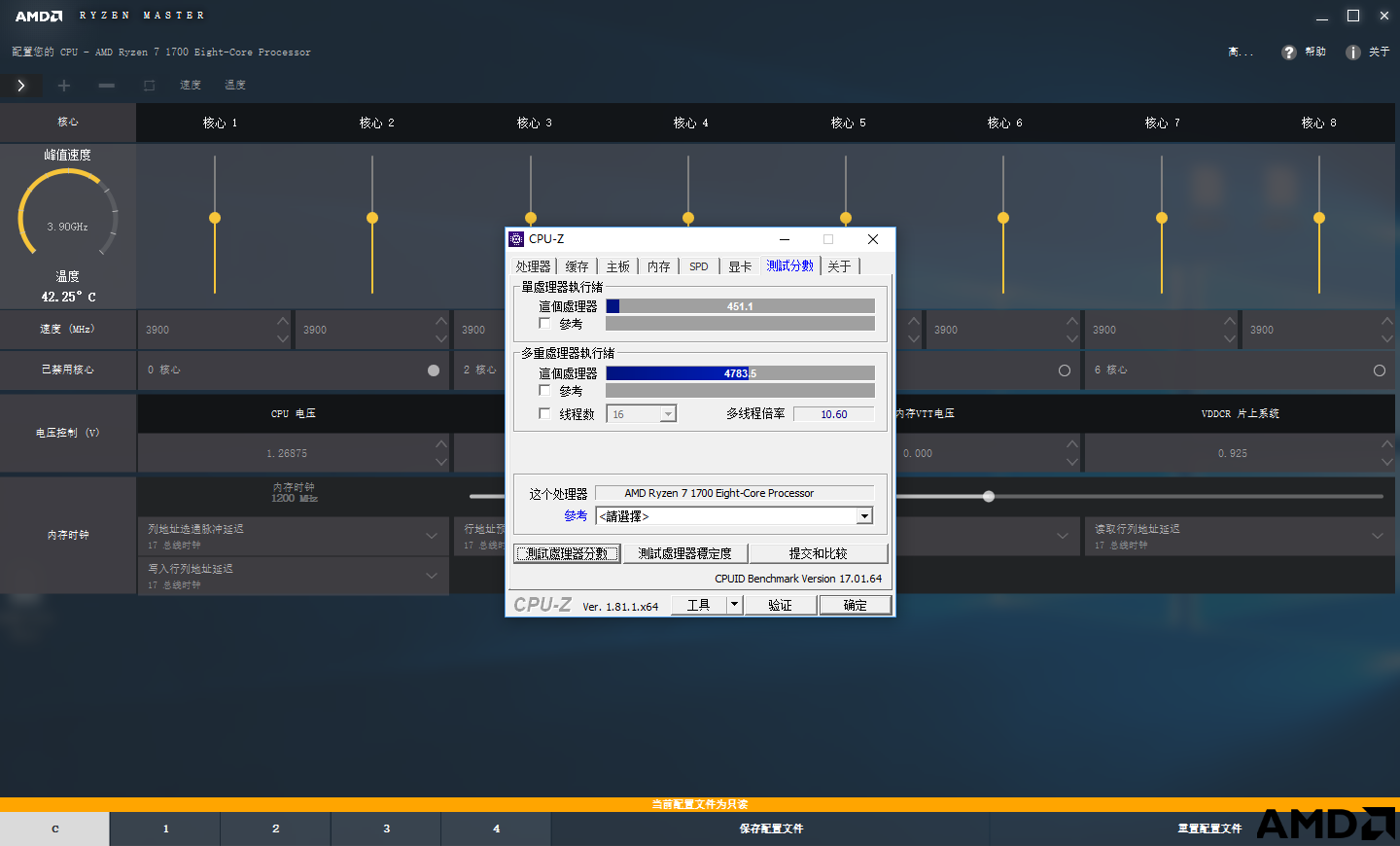1400x846 pixels.
Task: Expand the 列地址选通脉冲延迟 dropdown
Action: [432, 536]
